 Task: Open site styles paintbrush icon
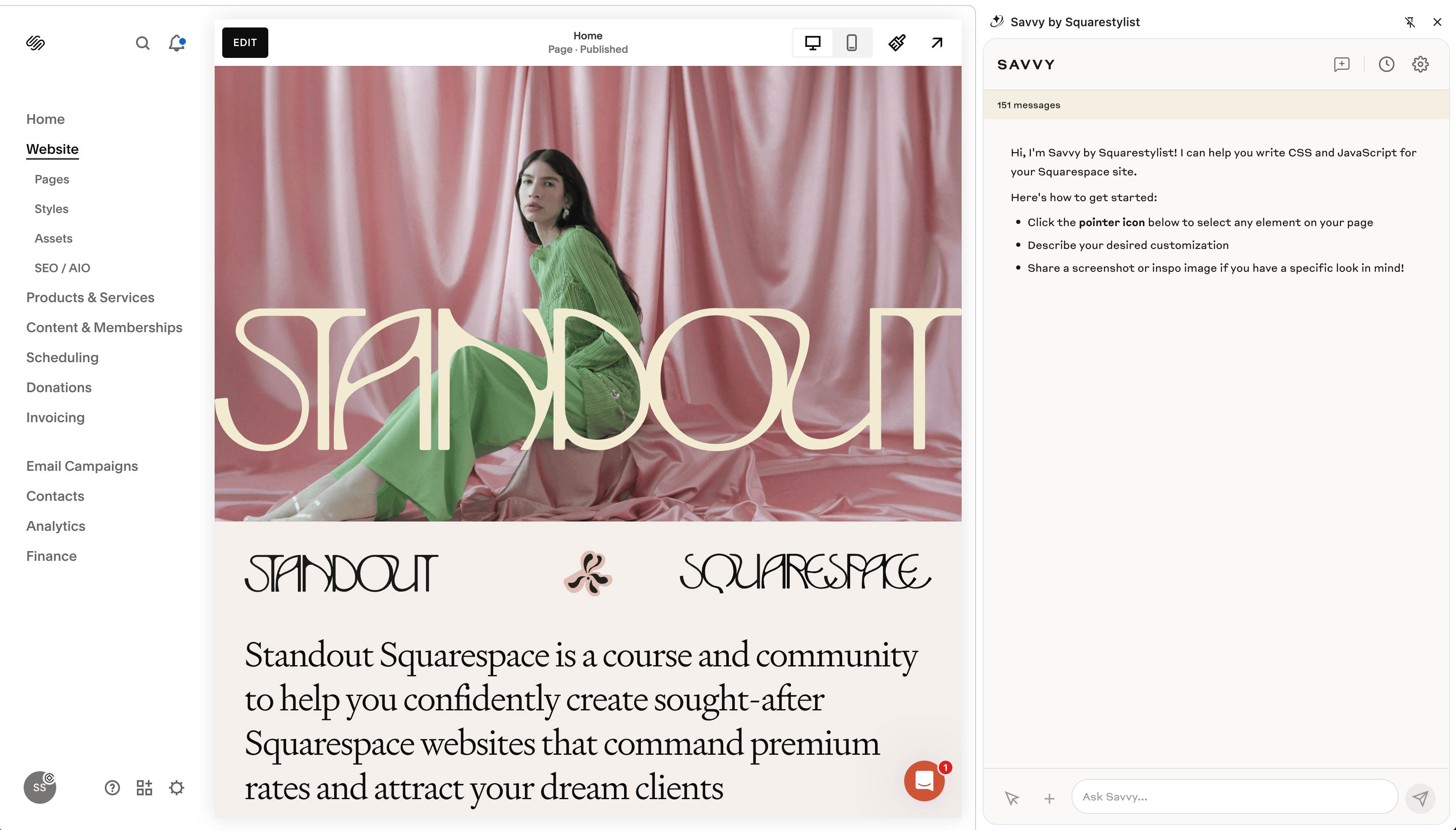coord(897,43)
